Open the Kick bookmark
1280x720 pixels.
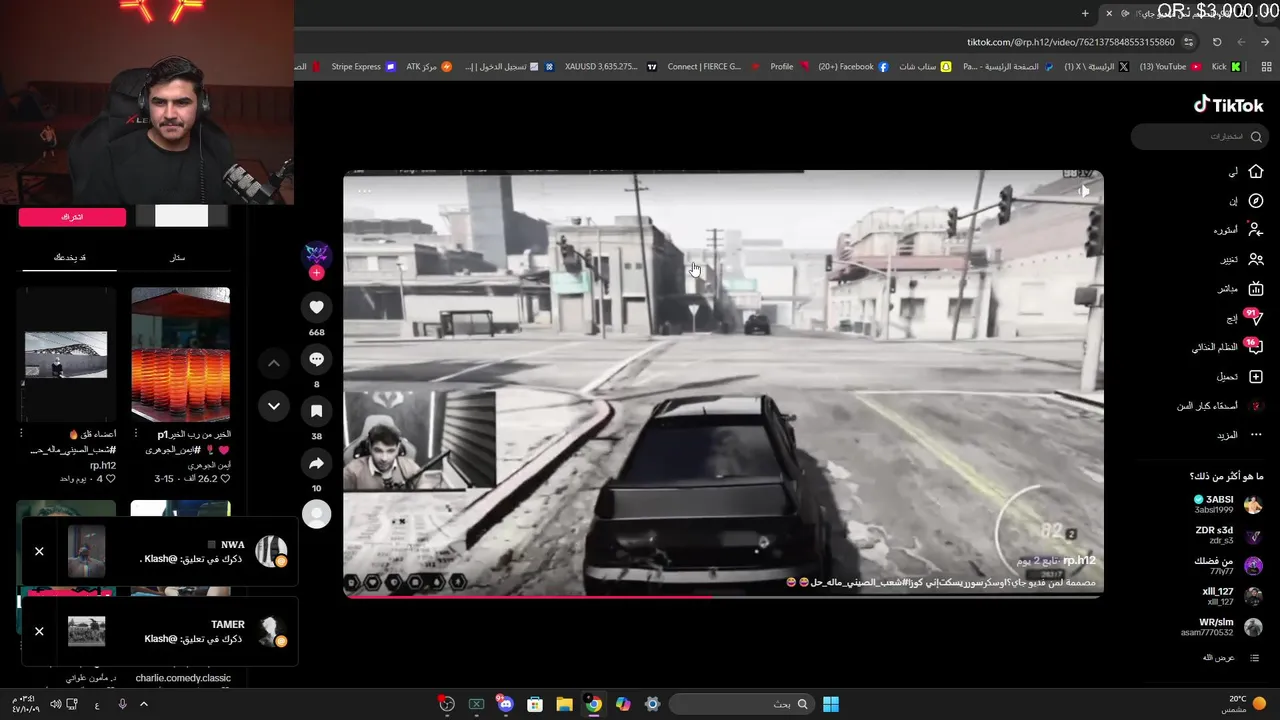[x=1226, y=67]
